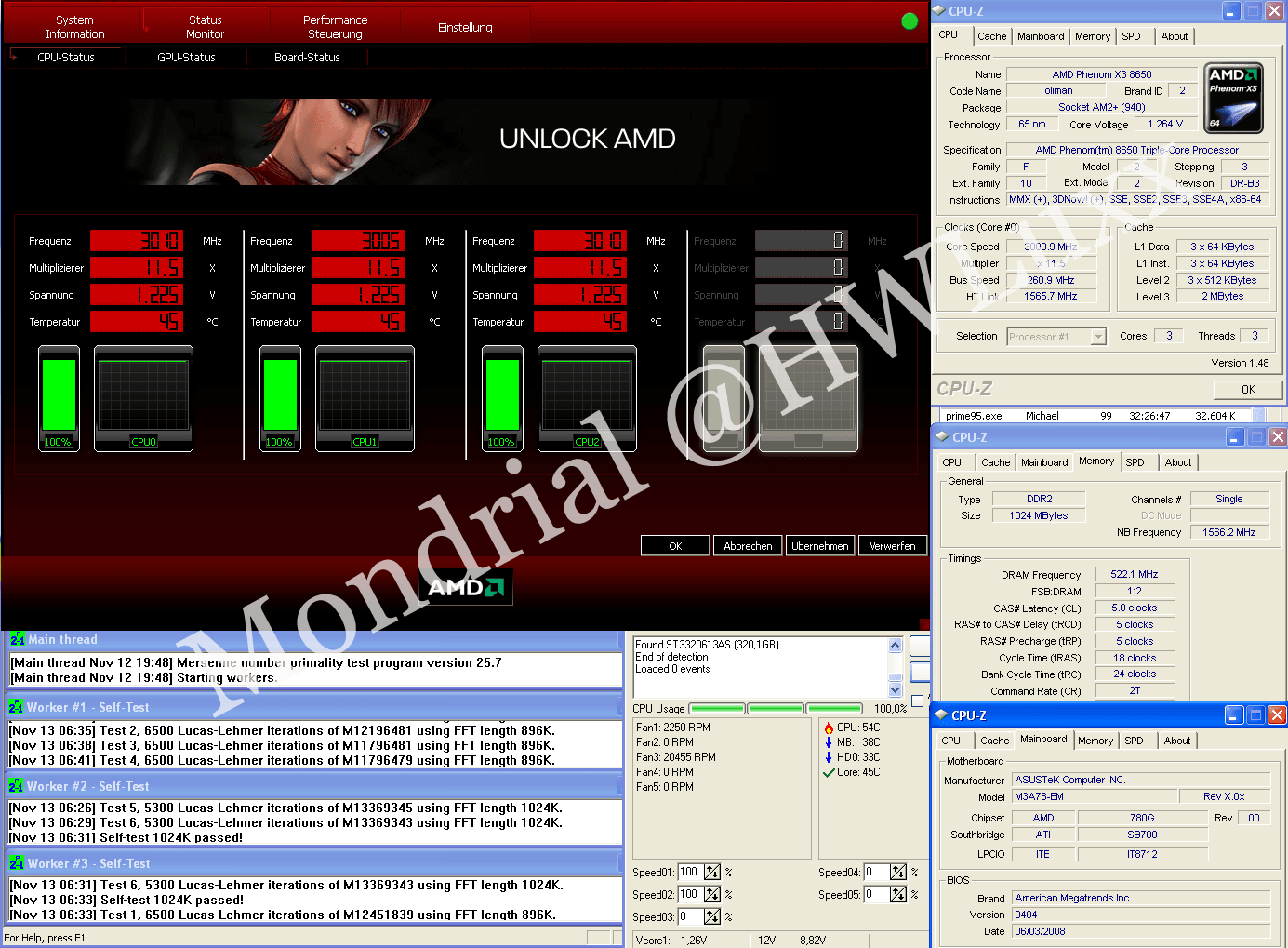Open the Performance Steuerung tab
This screenshot has height=948, width=1288.
click(x=336, y=27)
